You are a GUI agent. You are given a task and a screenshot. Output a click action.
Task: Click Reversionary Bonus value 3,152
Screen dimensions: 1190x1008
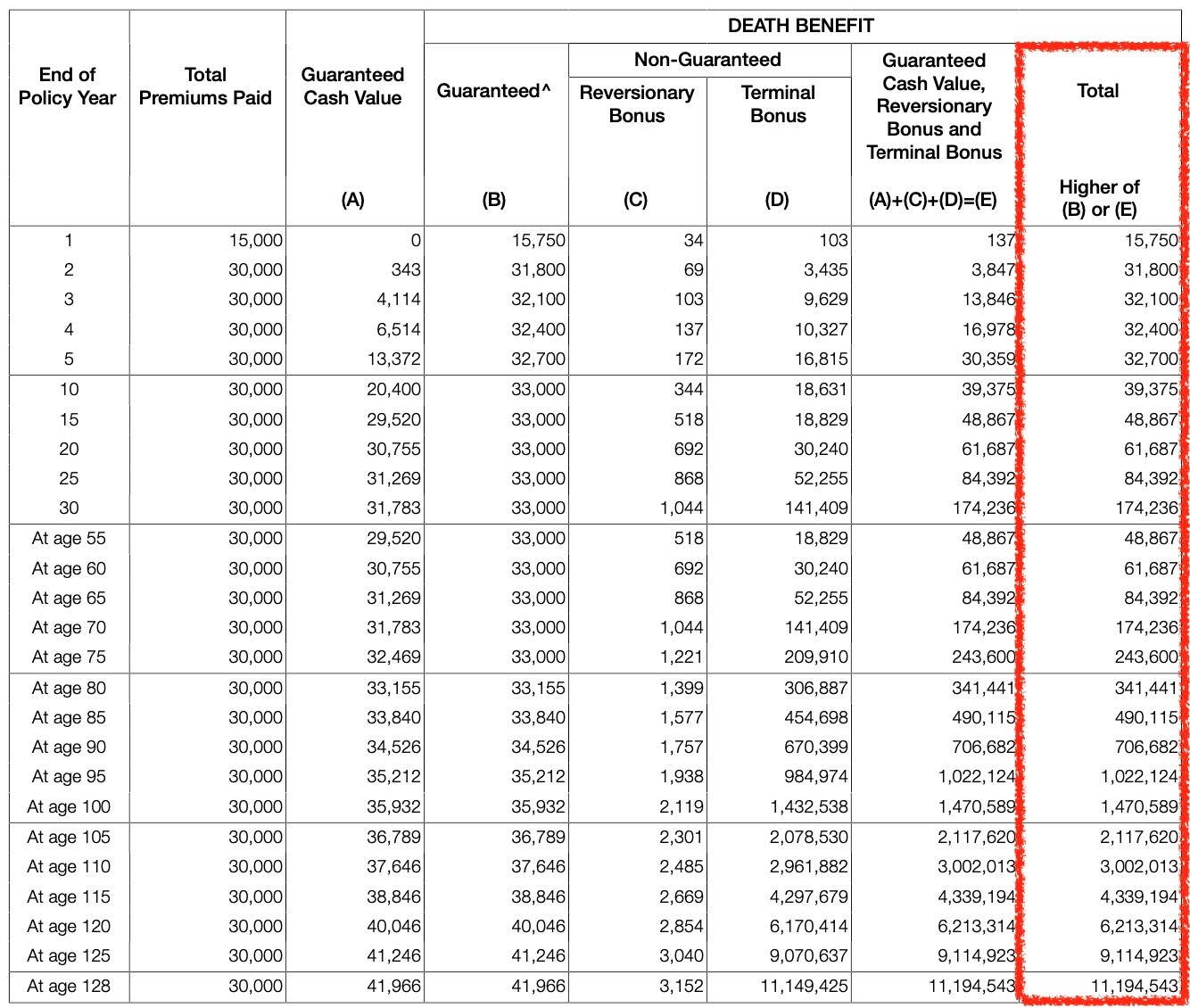[x=682, y=987]
